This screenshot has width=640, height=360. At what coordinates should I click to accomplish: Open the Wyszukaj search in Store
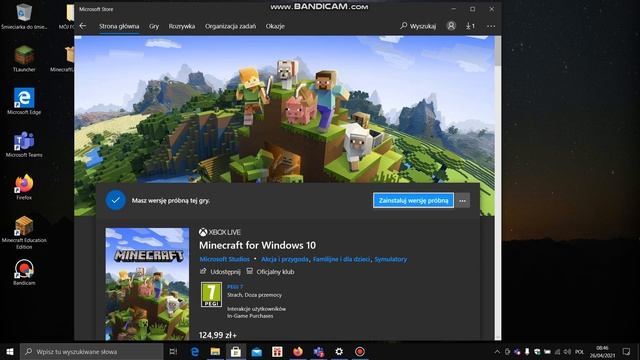click(x=418, y=26)
